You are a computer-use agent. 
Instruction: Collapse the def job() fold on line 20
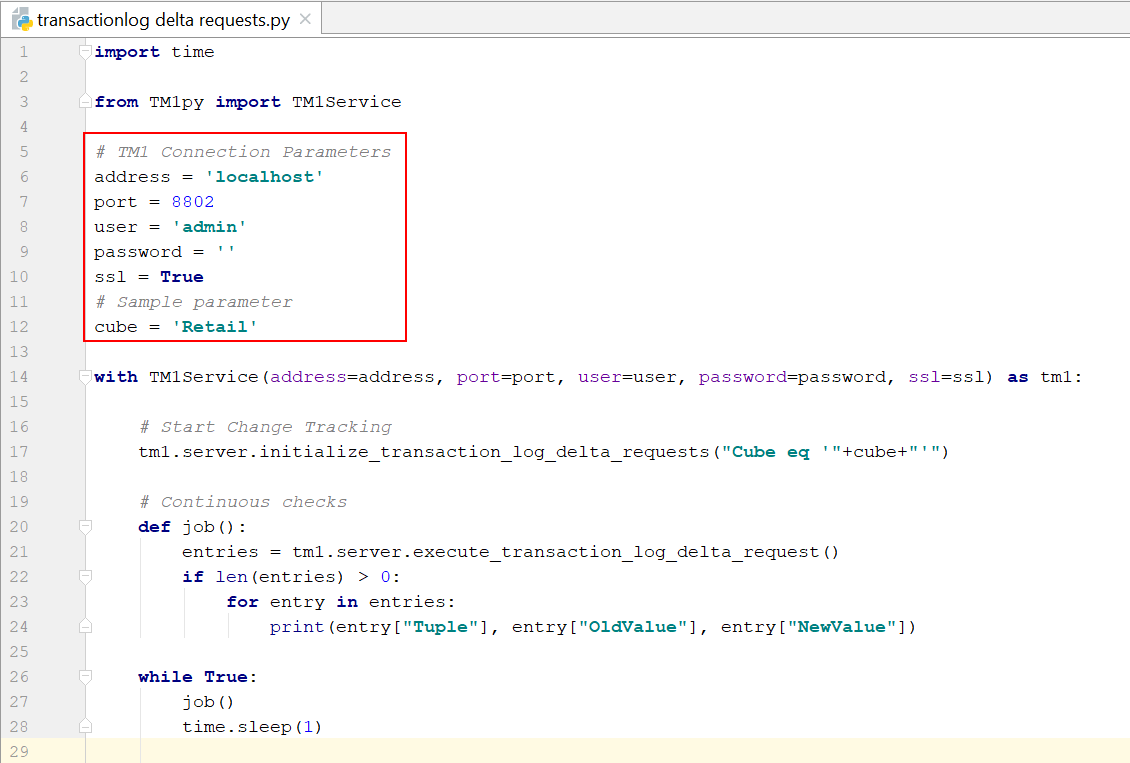tap(85, 527)
